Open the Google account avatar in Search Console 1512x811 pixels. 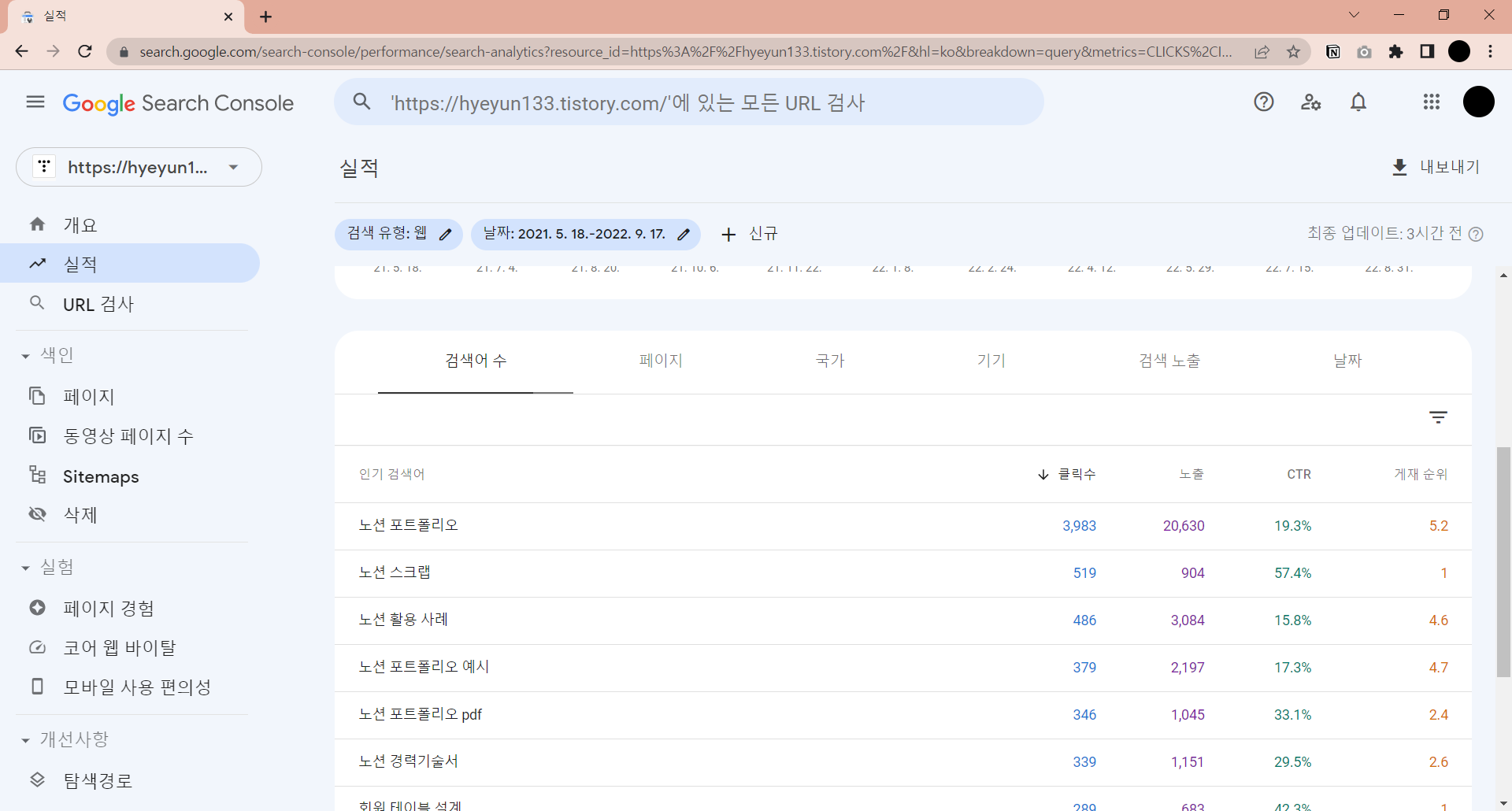click(x=1478, y=102)
